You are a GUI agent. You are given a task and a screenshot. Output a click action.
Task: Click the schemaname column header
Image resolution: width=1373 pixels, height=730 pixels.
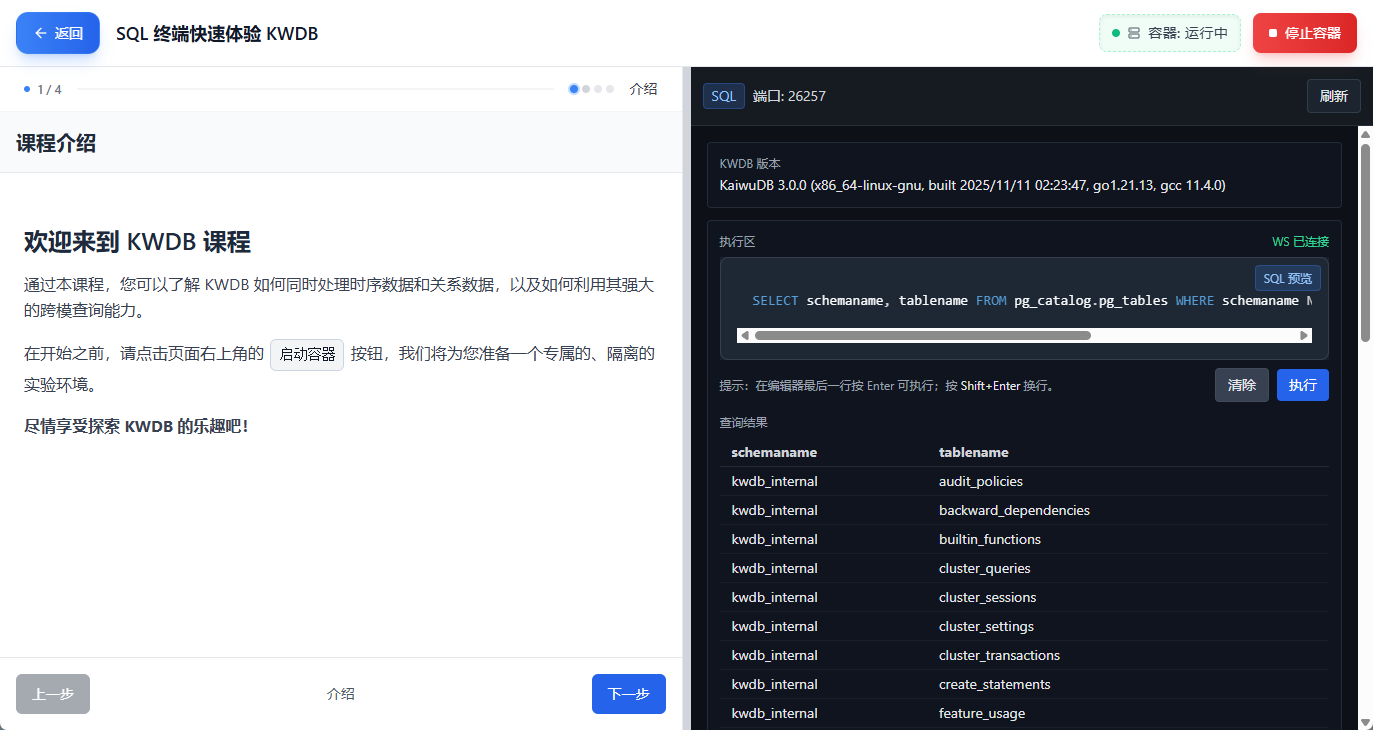[774, 452]
